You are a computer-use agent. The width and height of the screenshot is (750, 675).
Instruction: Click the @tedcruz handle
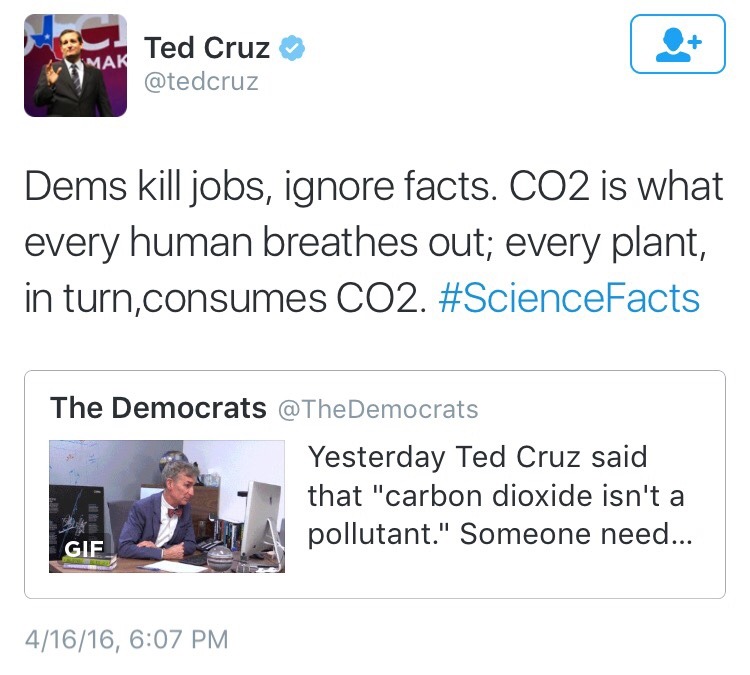[x=202, y=81]
